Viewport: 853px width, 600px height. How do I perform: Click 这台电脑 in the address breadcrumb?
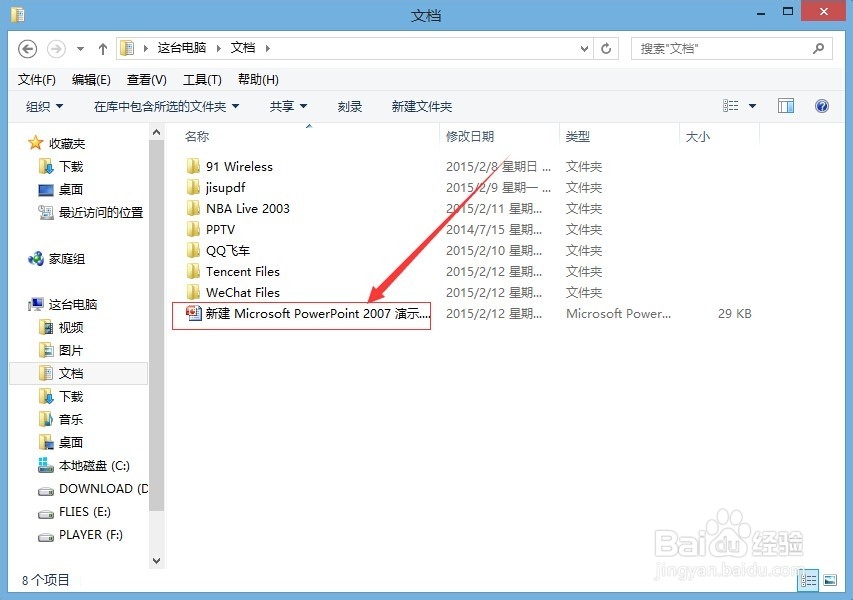coord(182,48)
